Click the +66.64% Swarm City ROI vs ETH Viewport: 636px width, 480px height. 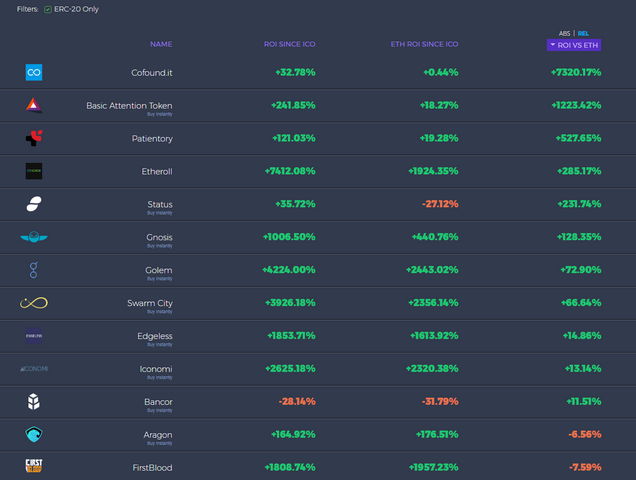point(581,302)
